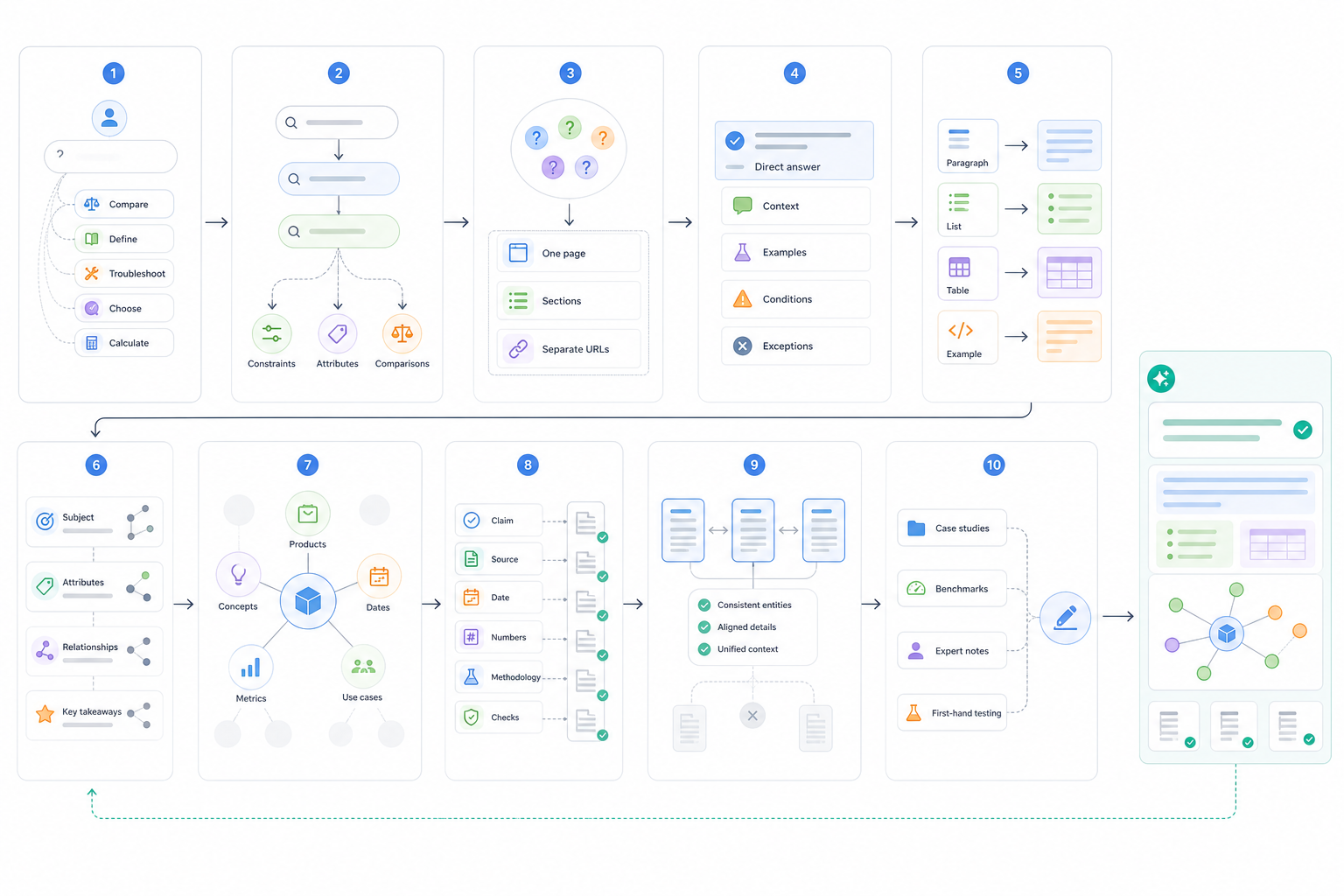The image size is (1344, 896).
Task: Select the Expert notes card
Action: pyautogui.click(x=952, y=651)
